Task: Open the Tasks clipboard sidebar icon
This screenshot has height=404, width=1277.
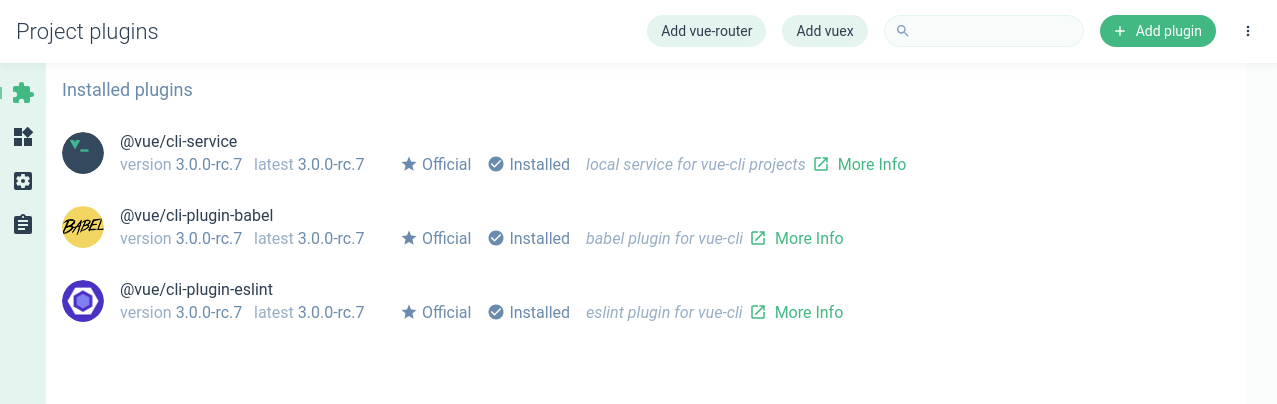Action: (x=23, y=225)
